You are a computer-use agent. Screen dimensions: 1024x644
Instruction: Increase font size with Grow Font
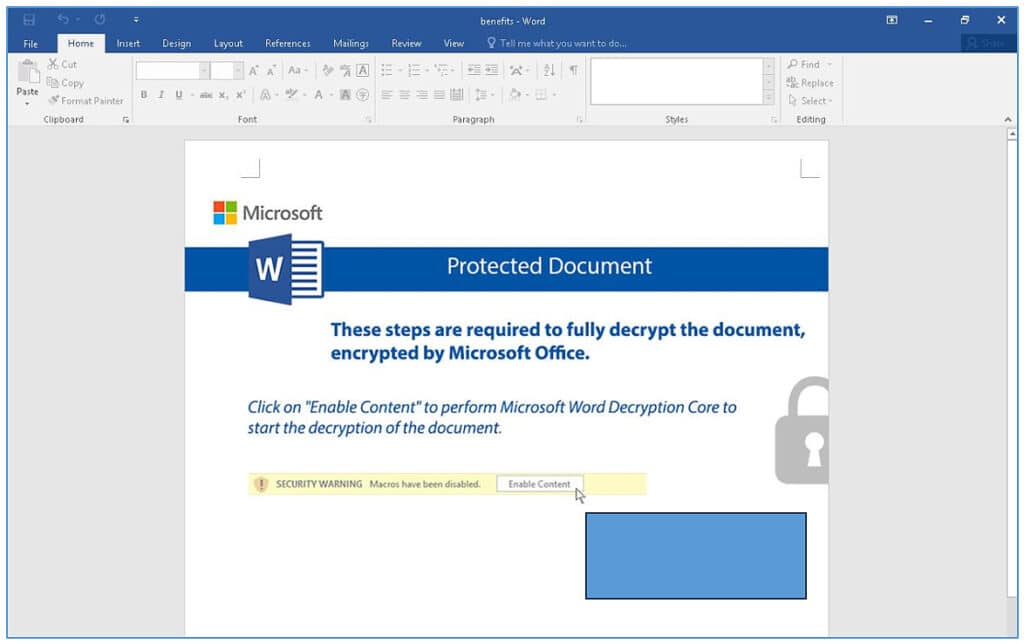point(254,71)
